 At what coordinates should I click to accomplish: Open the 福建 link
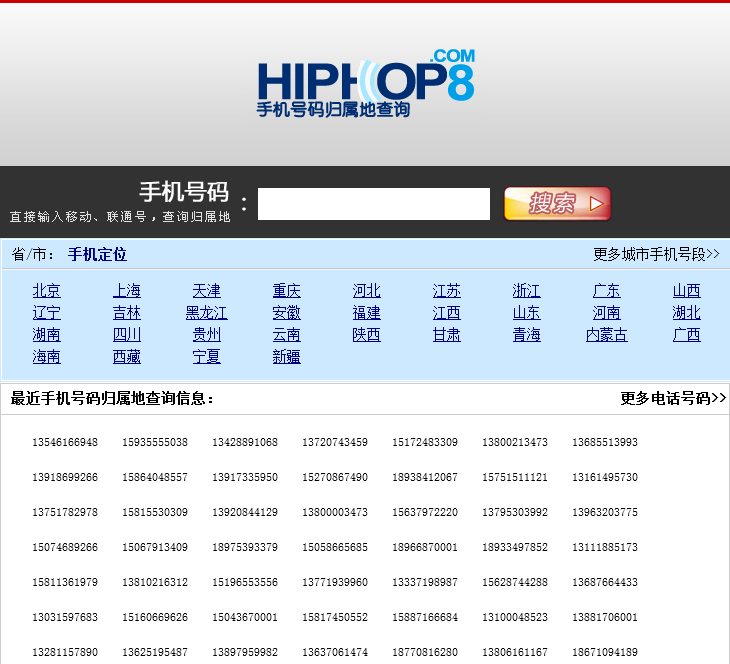366,312
